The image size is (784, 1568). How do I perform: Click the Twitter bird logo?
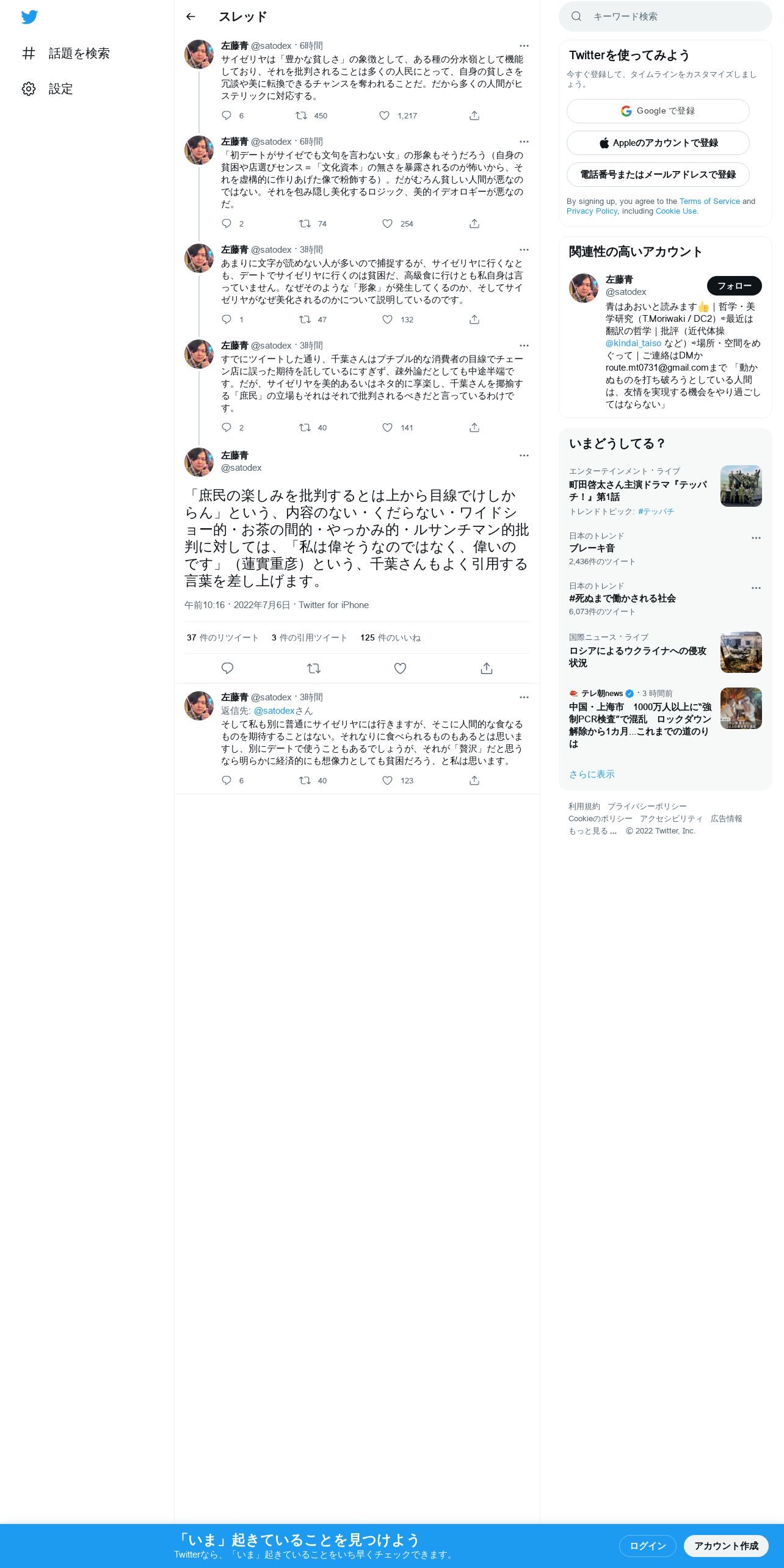[x=29, y=17]
